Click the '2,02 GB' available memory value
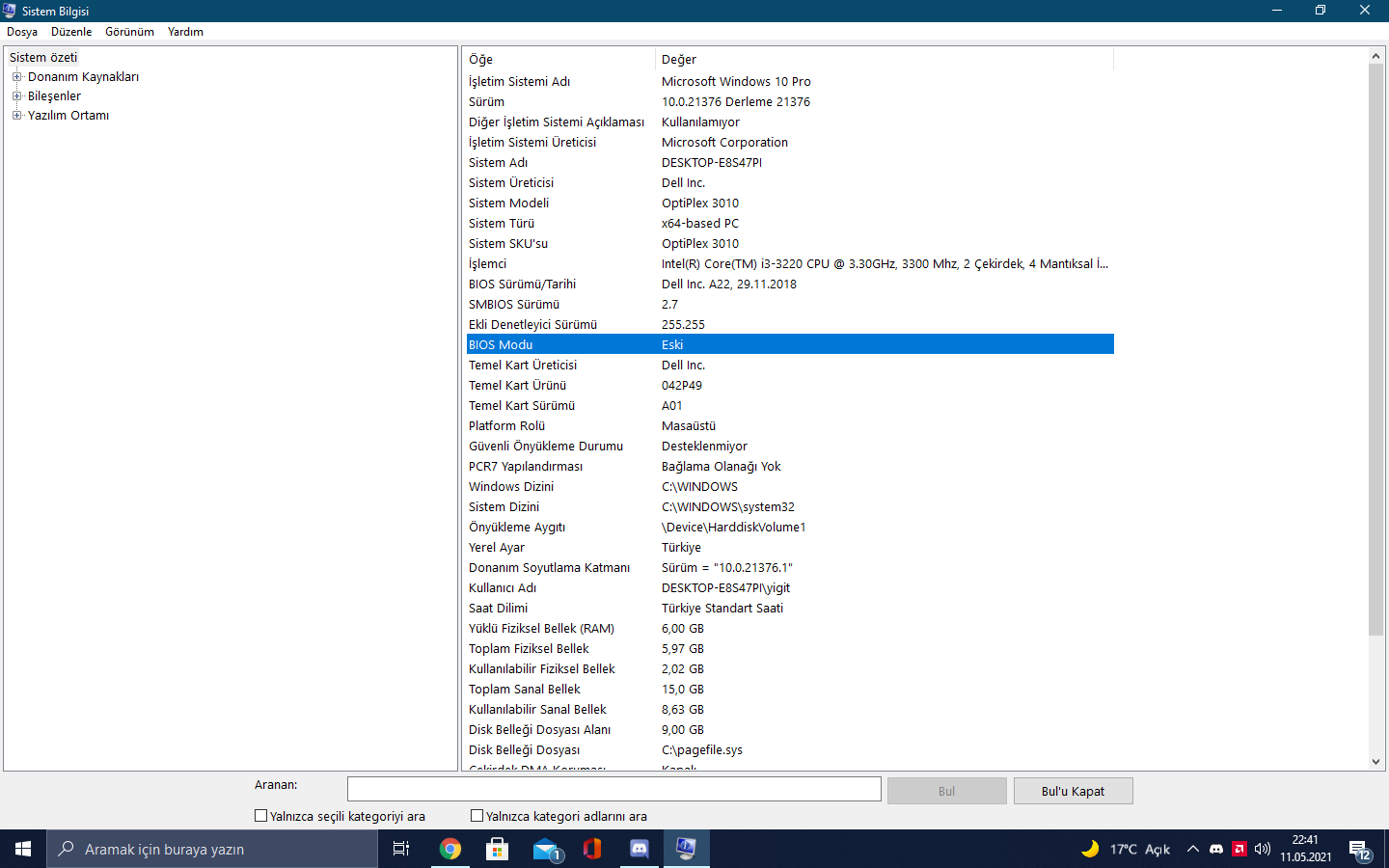This screenshot has height=868, width=1389. pos(683,669)
